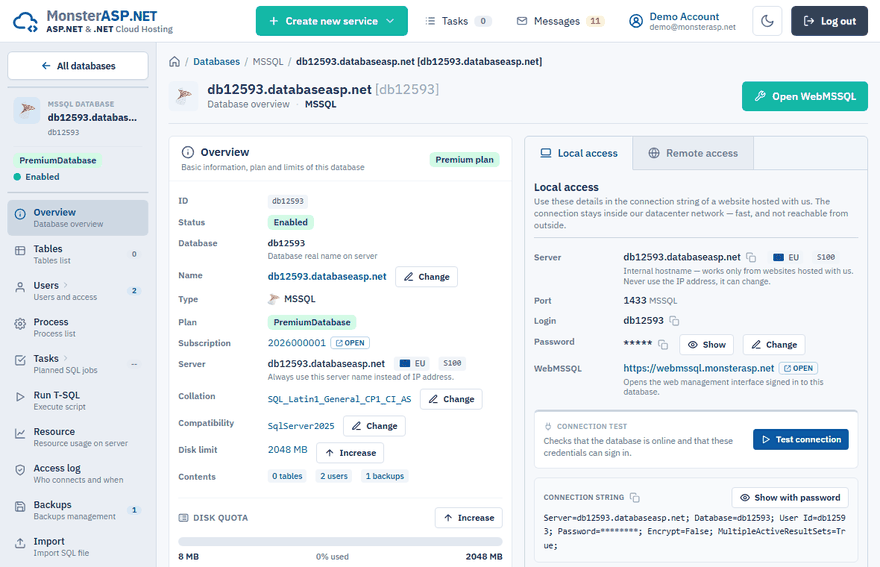This screenshot has width=880, height=567.
Task: Click the S100 server badge in Local access
Action: tap(826, 257)
